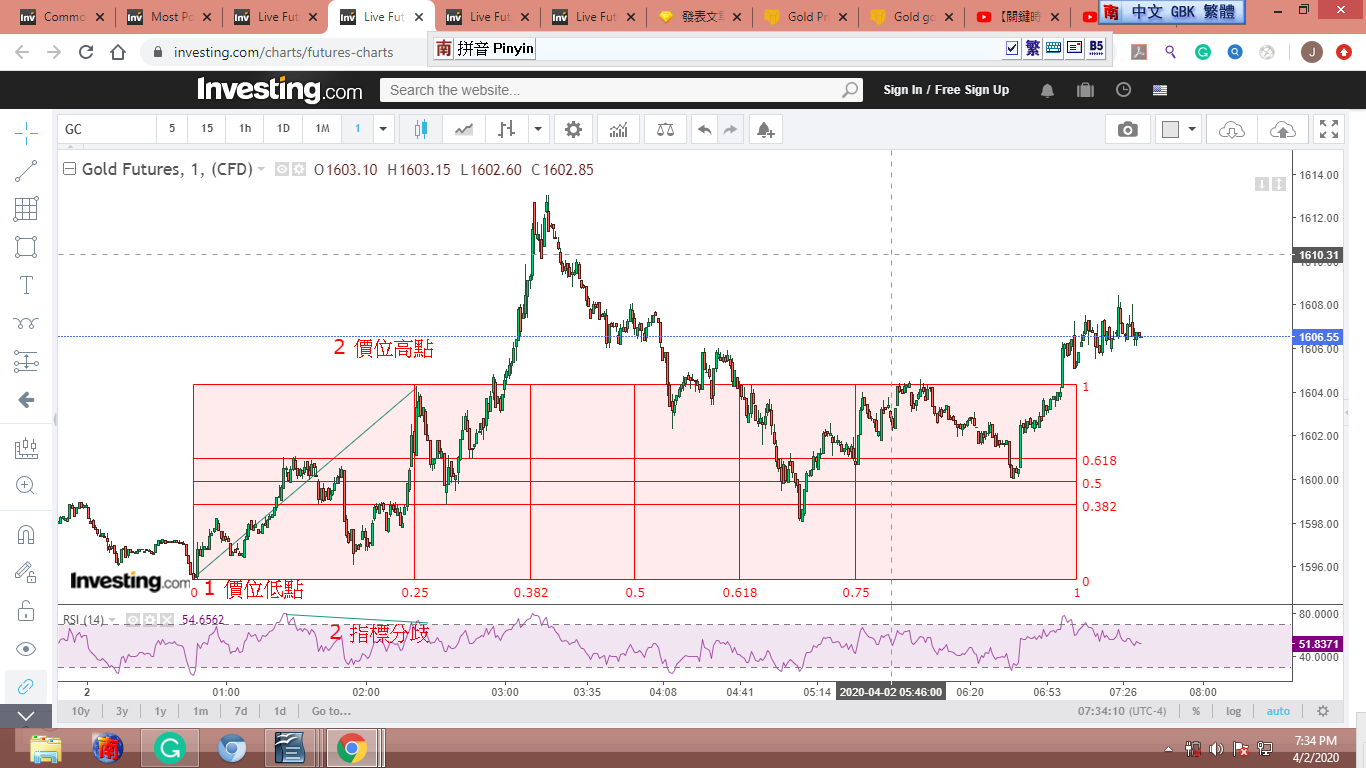Image resolution: width=1366 pixels, height=768 pixels.
Task: Toggle auto scale on price axis
Action: pos(1278,711)
